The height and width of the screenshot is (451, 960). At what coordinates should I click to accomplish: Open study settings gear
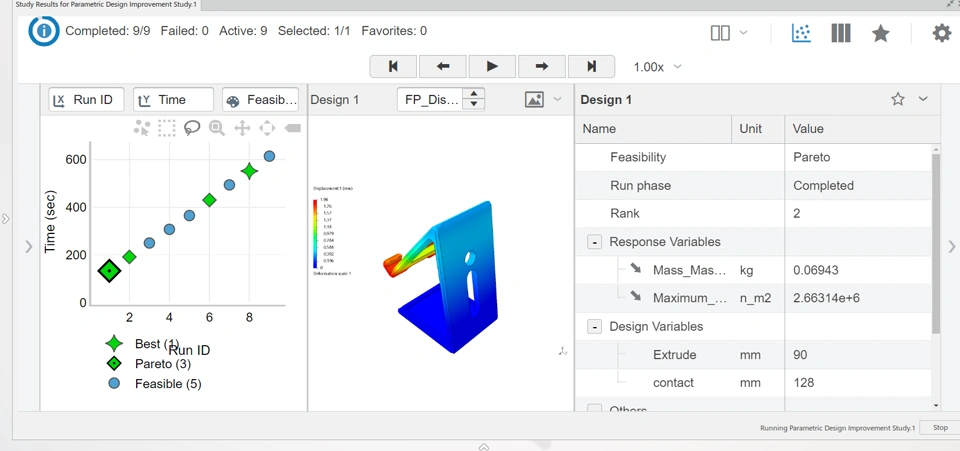(x=941, y=33)
